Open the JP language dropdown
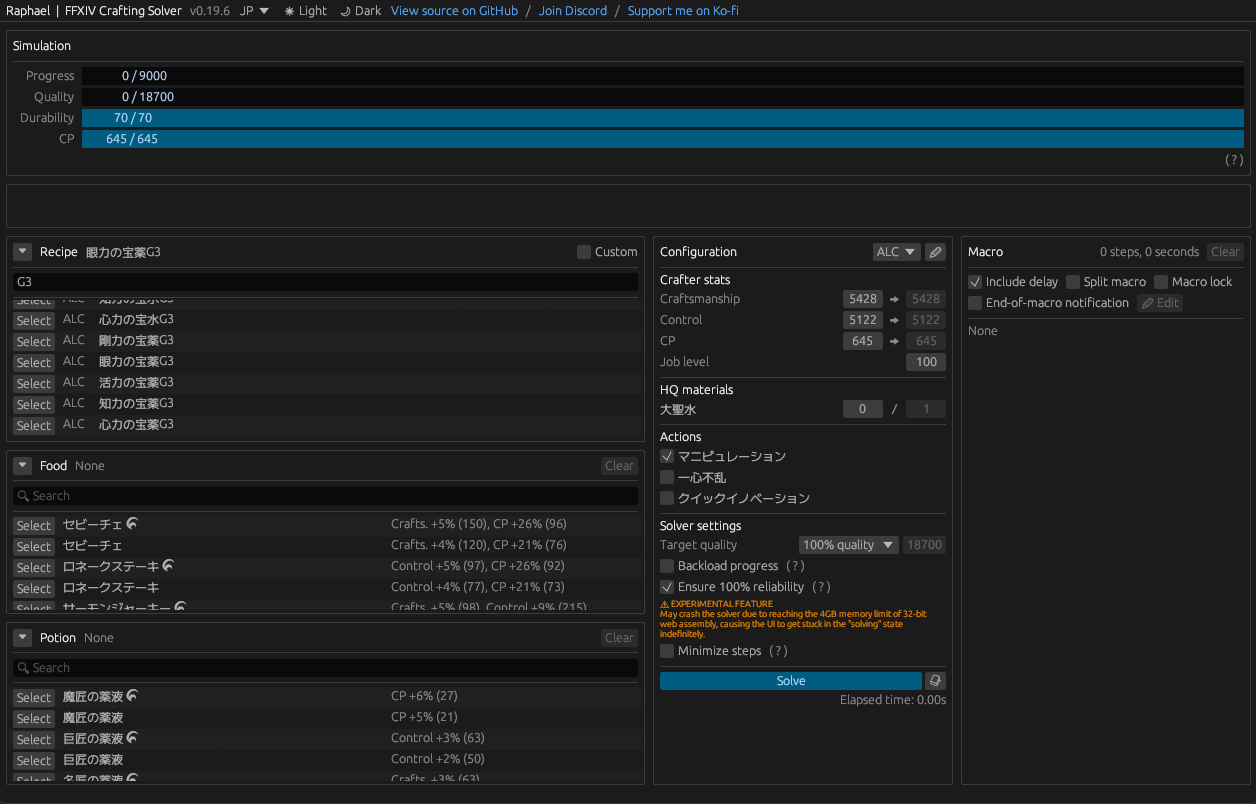Viewport: 1256px width, 804px height. click(255, 11)
